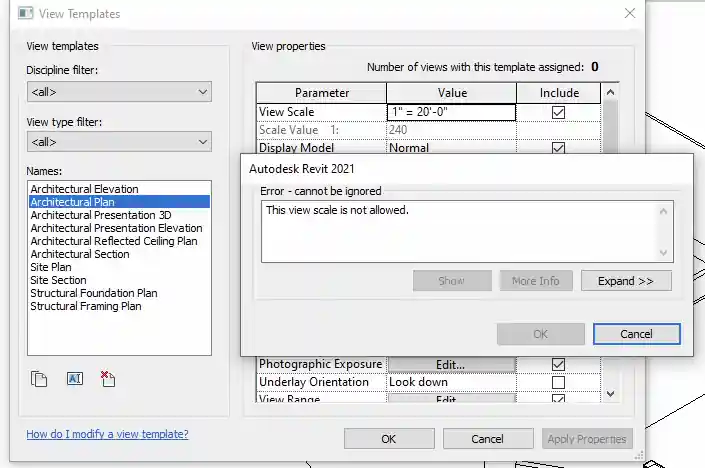Close the View Templates dialog window
Viewport: 705px width, 468px height.
pyautogui.click(x=629, y=14)
